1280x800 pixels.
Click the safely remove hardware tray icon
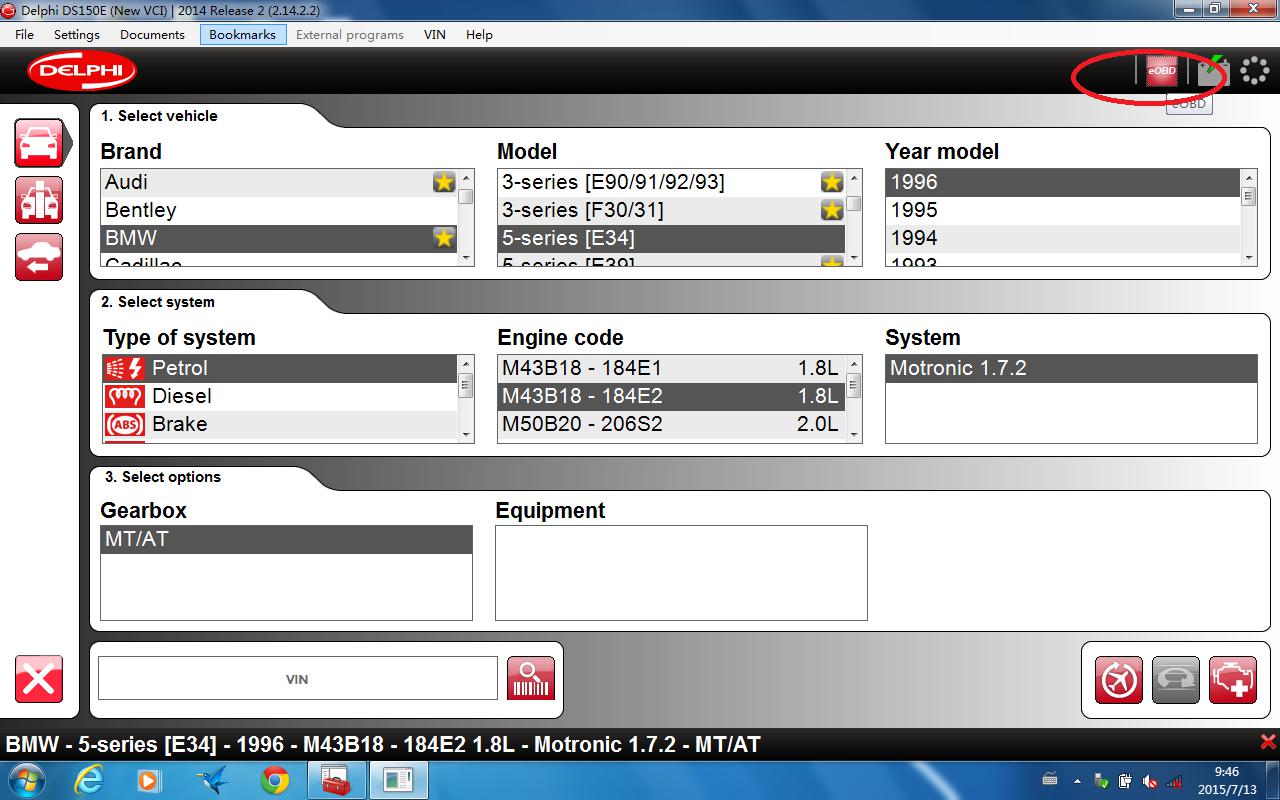click(x=1101, y=781)
